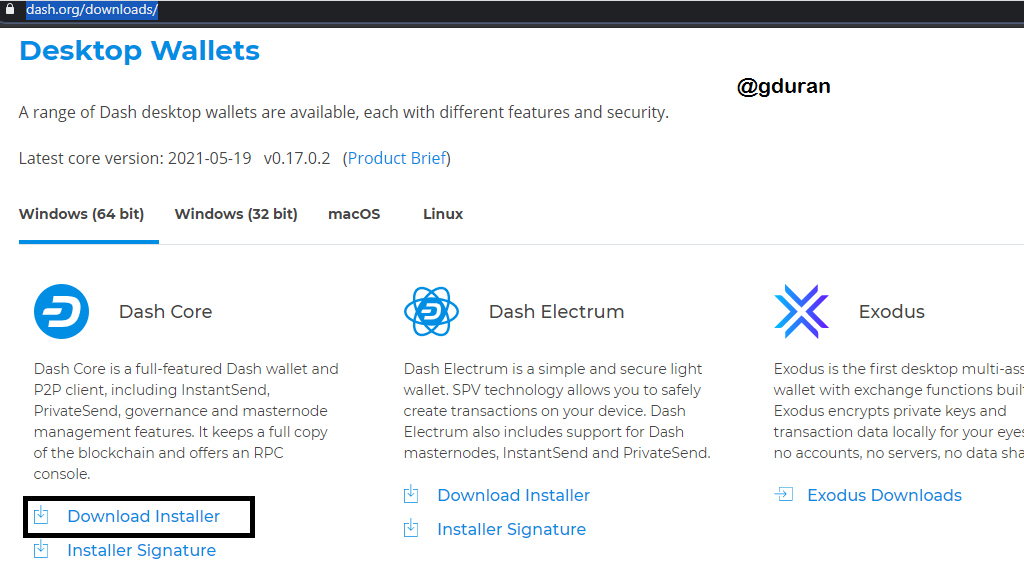
Task: Click Dash Core Download Installer link
Action: click(144, 516)
